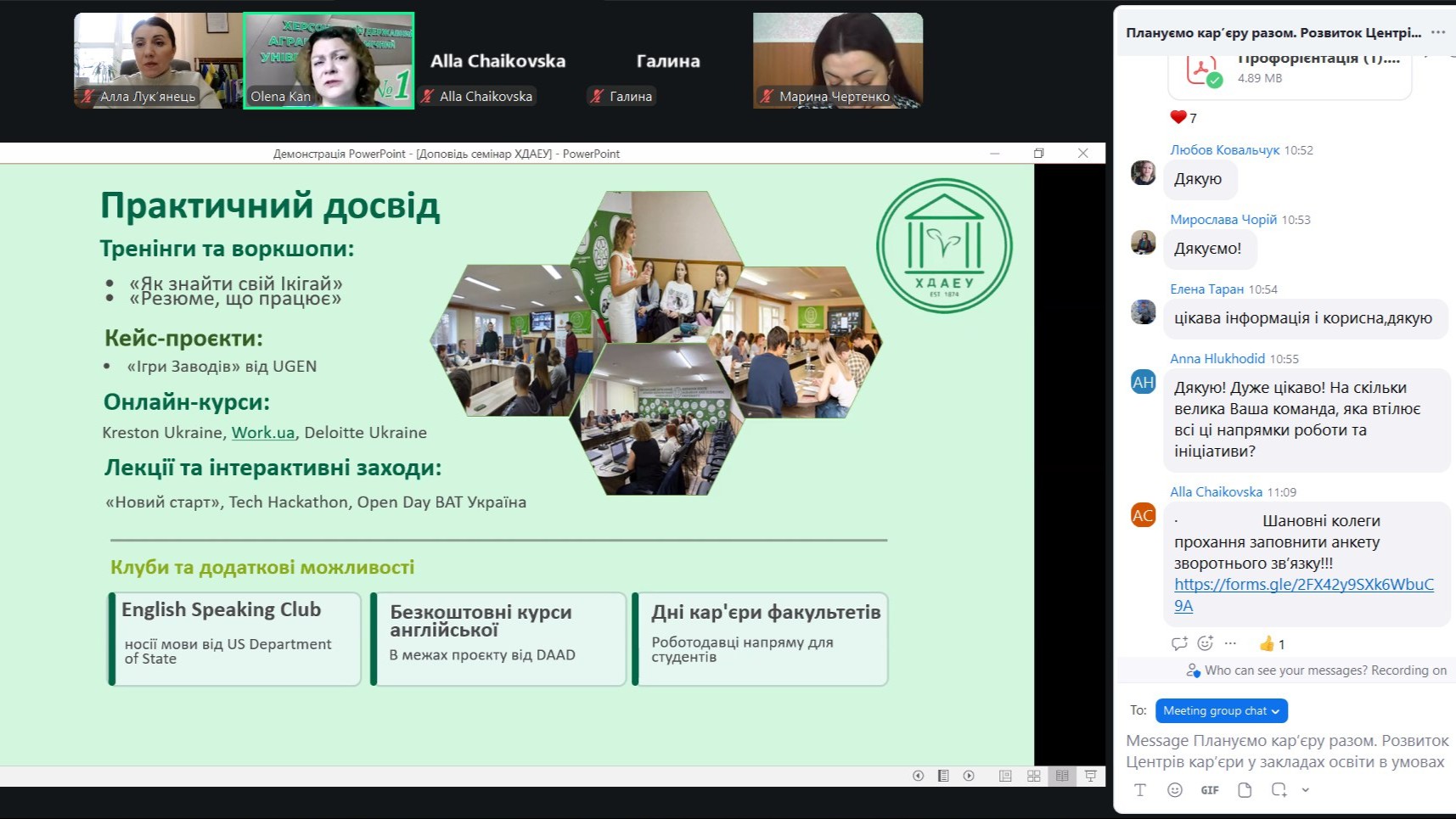Advance to next slide in PowerPoint status bar
1456x819 pixels.
tap(969, 776)
